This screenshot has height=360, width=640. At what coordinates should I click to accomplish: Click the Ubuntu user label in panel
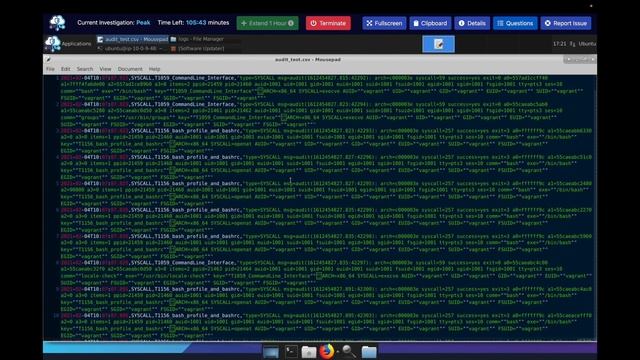coord(587,44)
